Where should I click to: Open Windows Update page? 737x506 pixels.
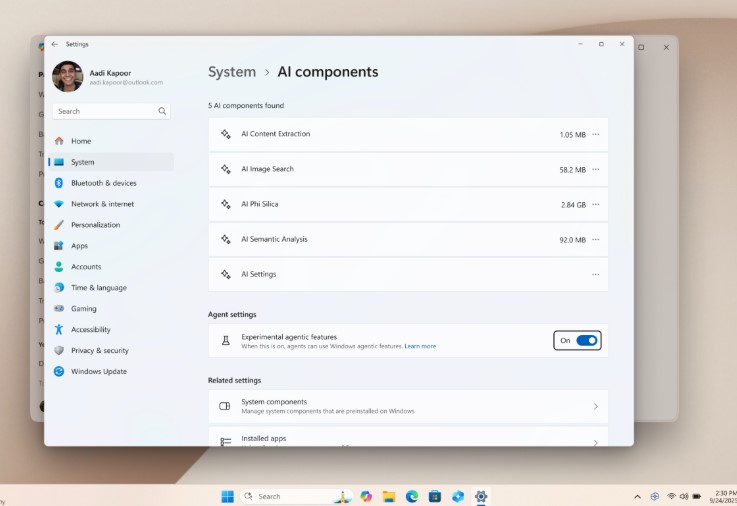98,372
